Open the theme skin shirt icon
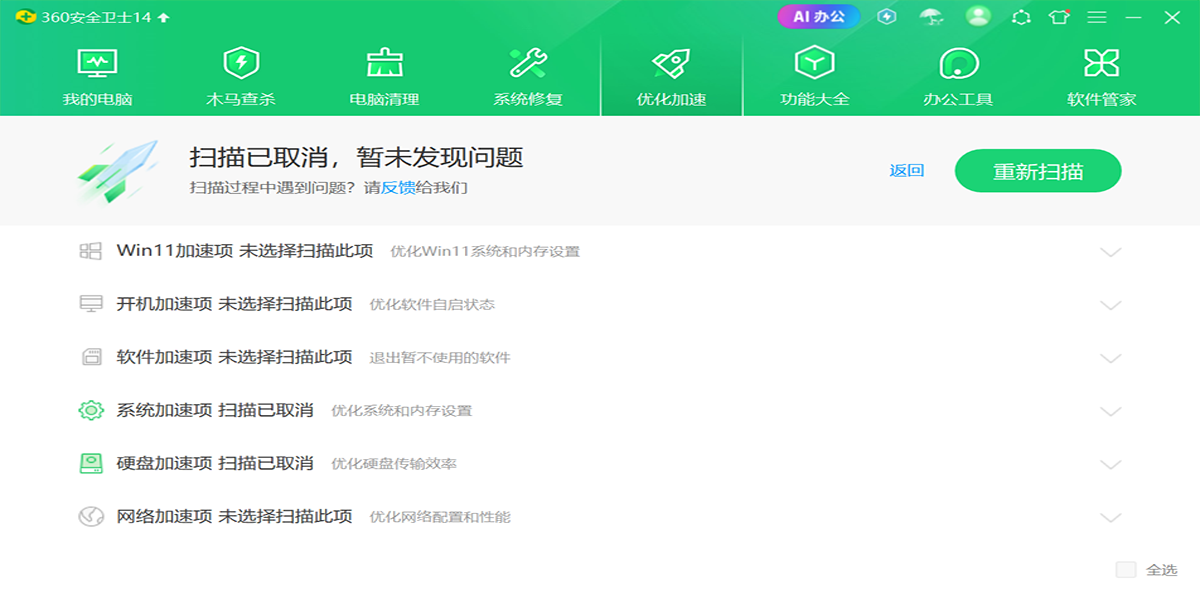Image resolution: width=1200 pixels, height=600 pixels. [1058, 17]
